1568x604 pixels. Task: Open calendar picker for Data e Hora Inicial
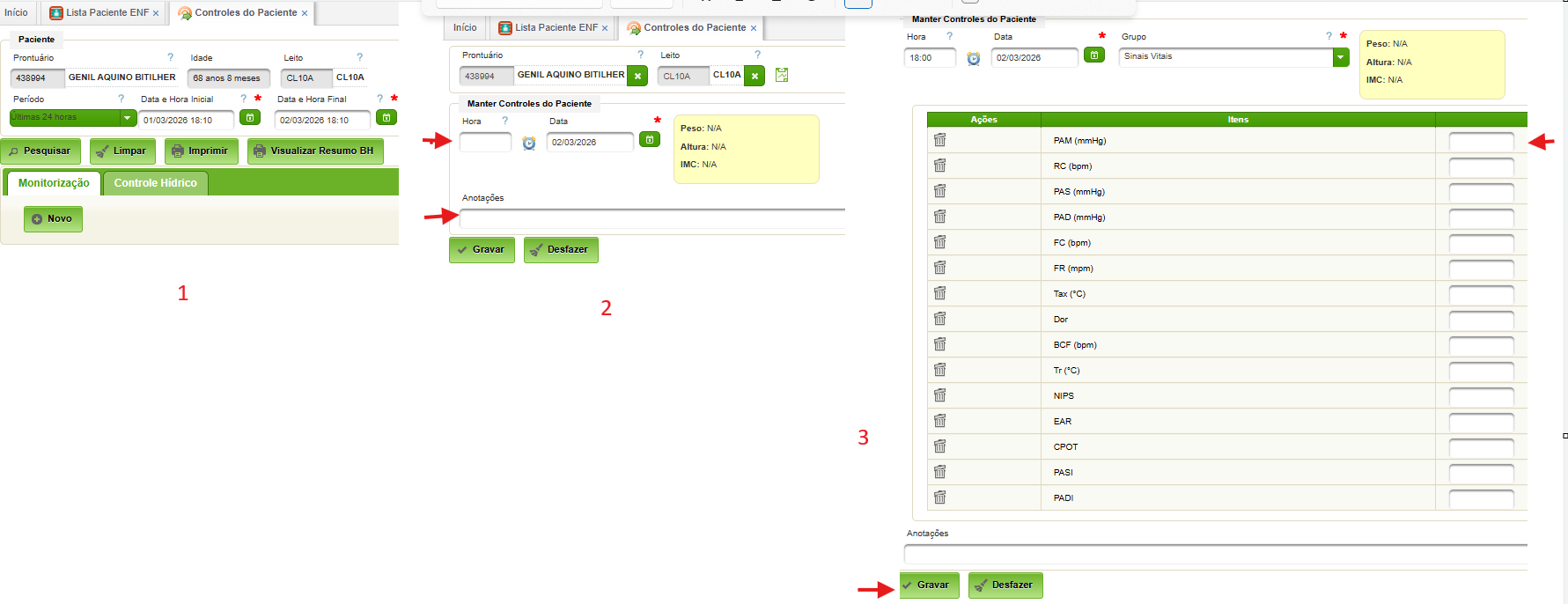tap(250, 118)
